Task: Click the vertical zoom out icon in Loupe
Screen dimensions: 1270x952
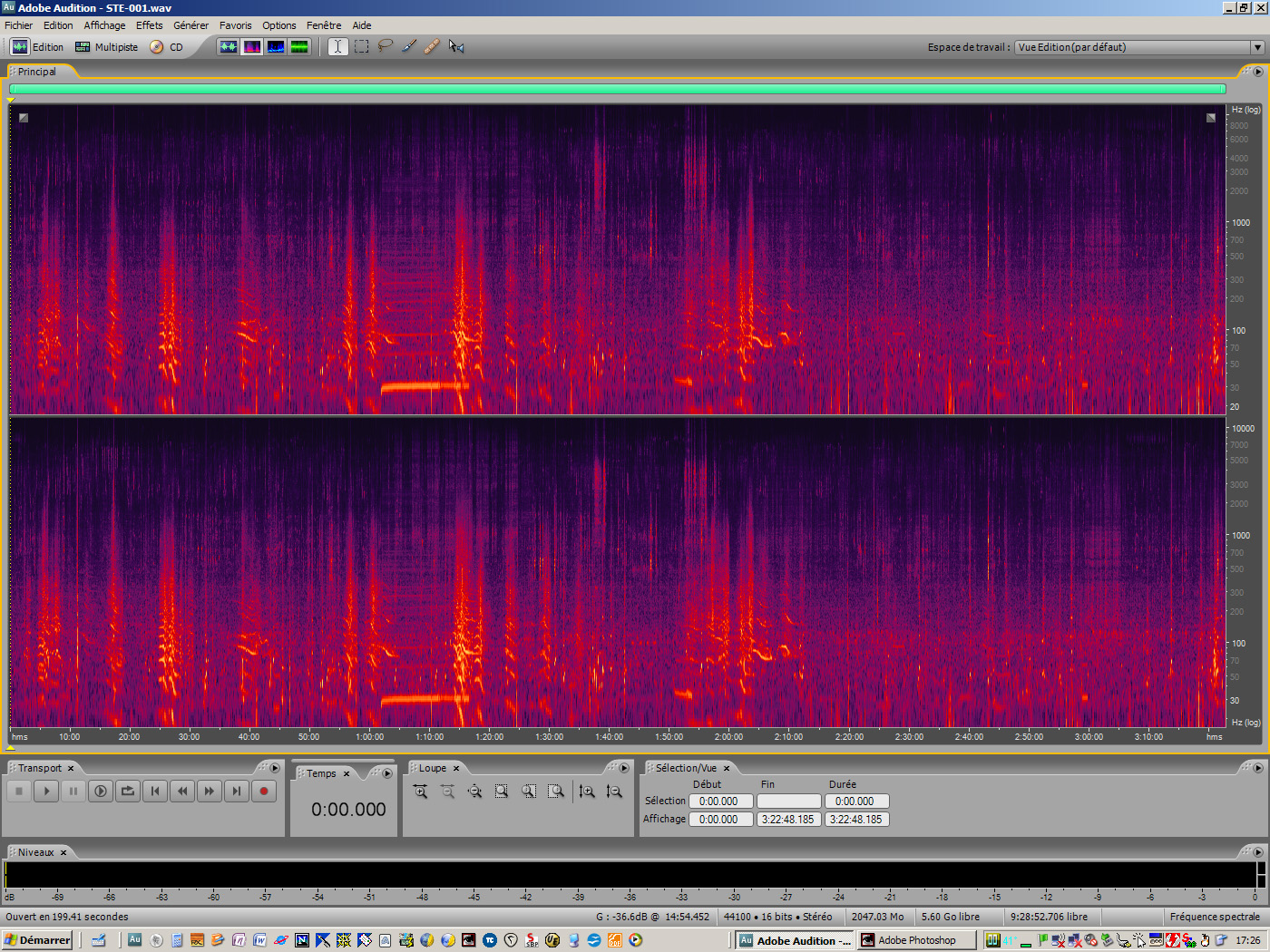Action: click(x=614, y=791)
